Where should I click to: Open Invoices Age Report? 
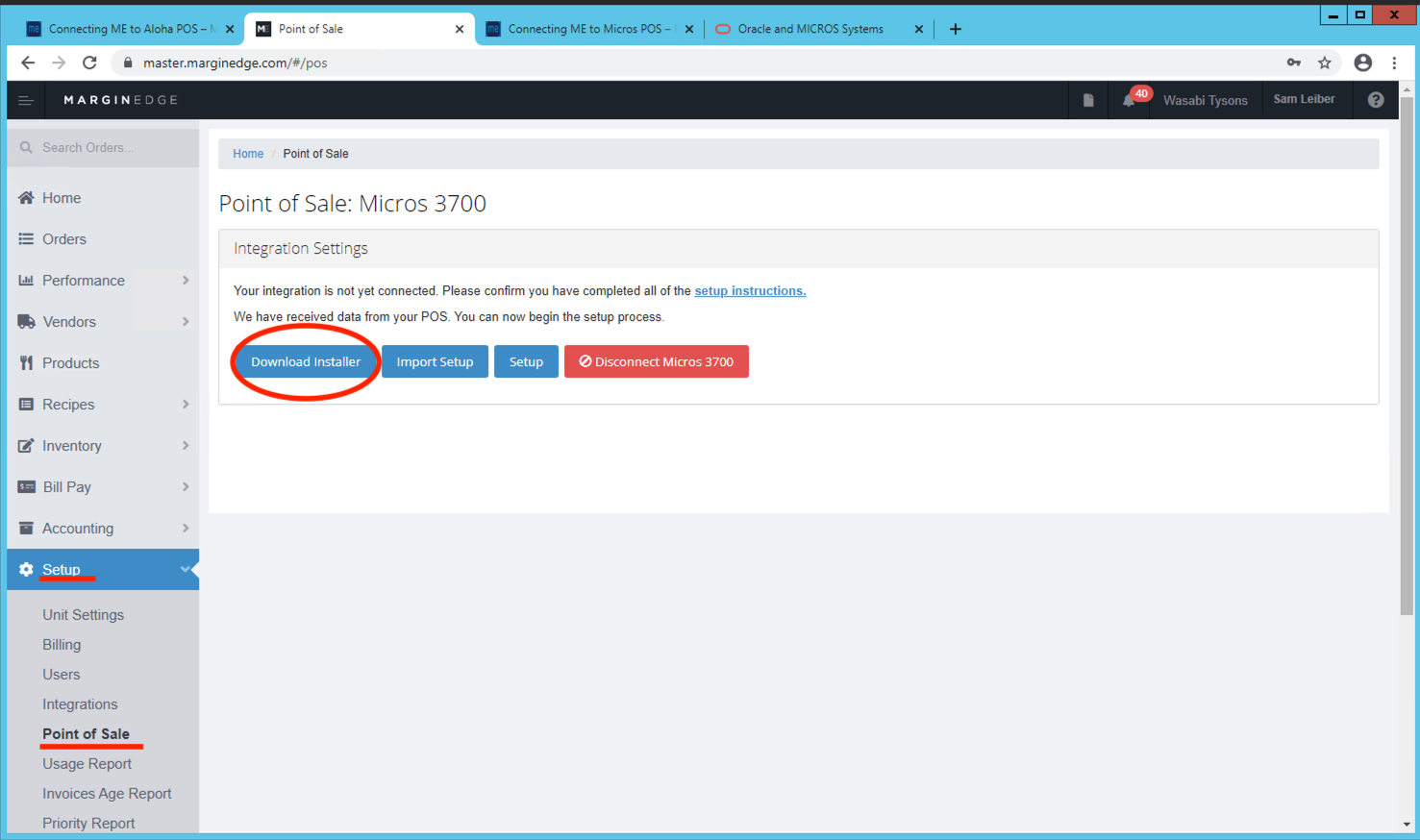coord(107,794)
